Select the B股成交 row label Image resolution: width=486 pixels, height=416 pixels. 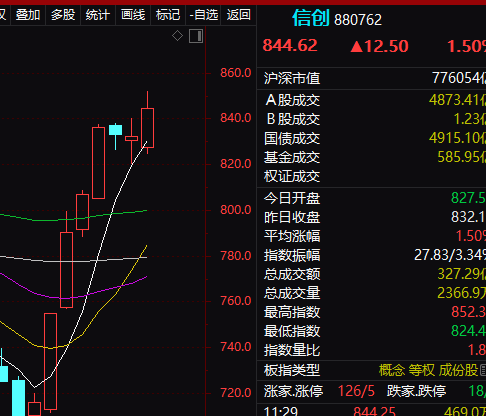(293, 119)
